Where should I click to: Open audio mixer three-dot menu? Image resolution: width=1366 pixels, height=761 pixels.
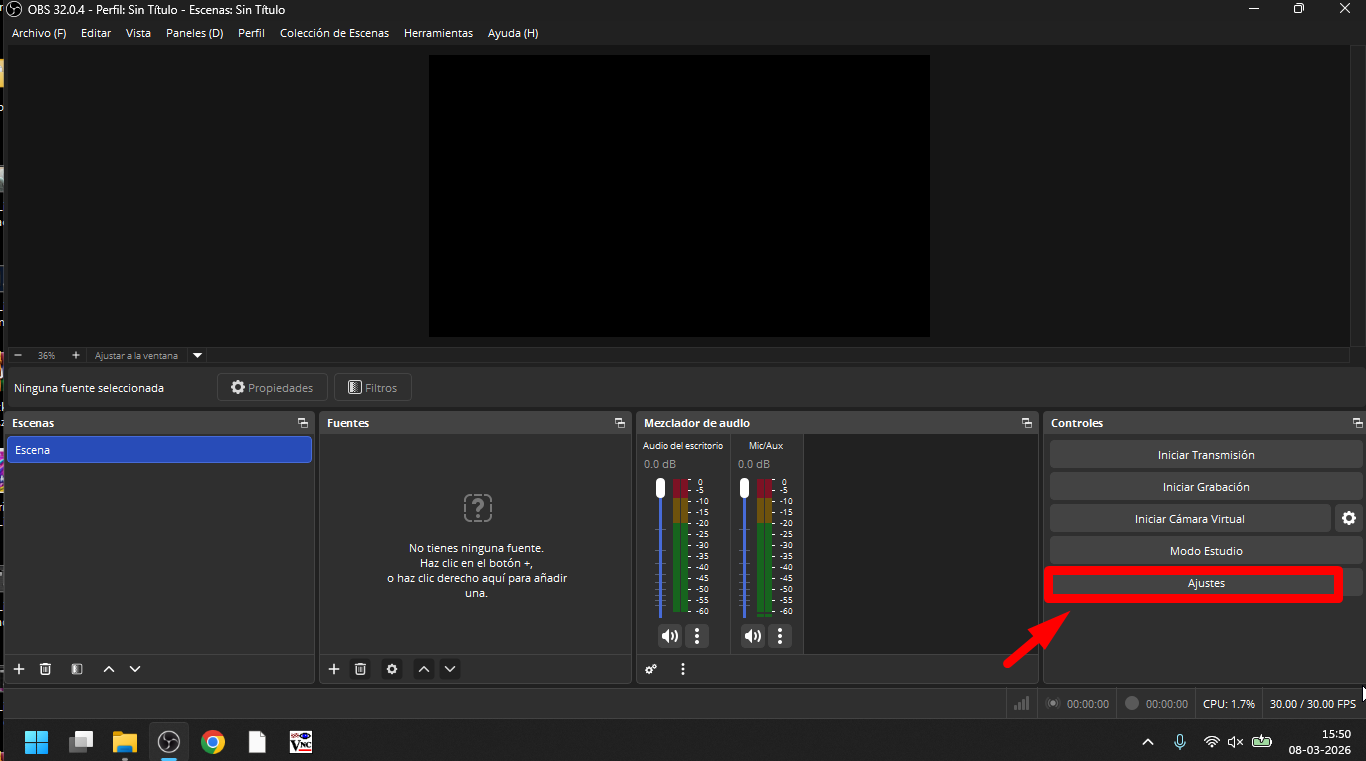tap(683, 669)
